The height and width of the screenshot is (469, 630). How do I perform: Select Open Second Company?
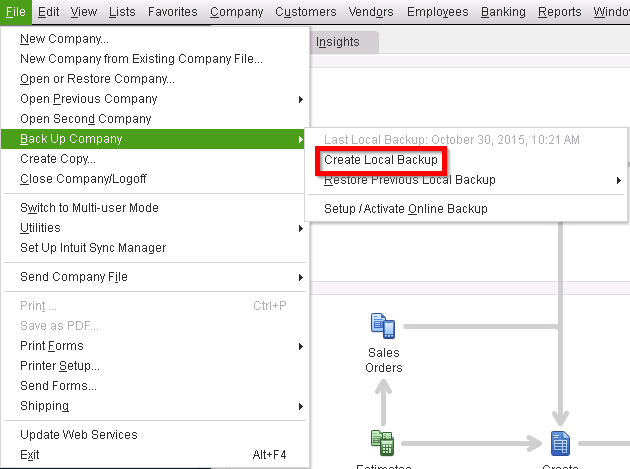point(155,119)
